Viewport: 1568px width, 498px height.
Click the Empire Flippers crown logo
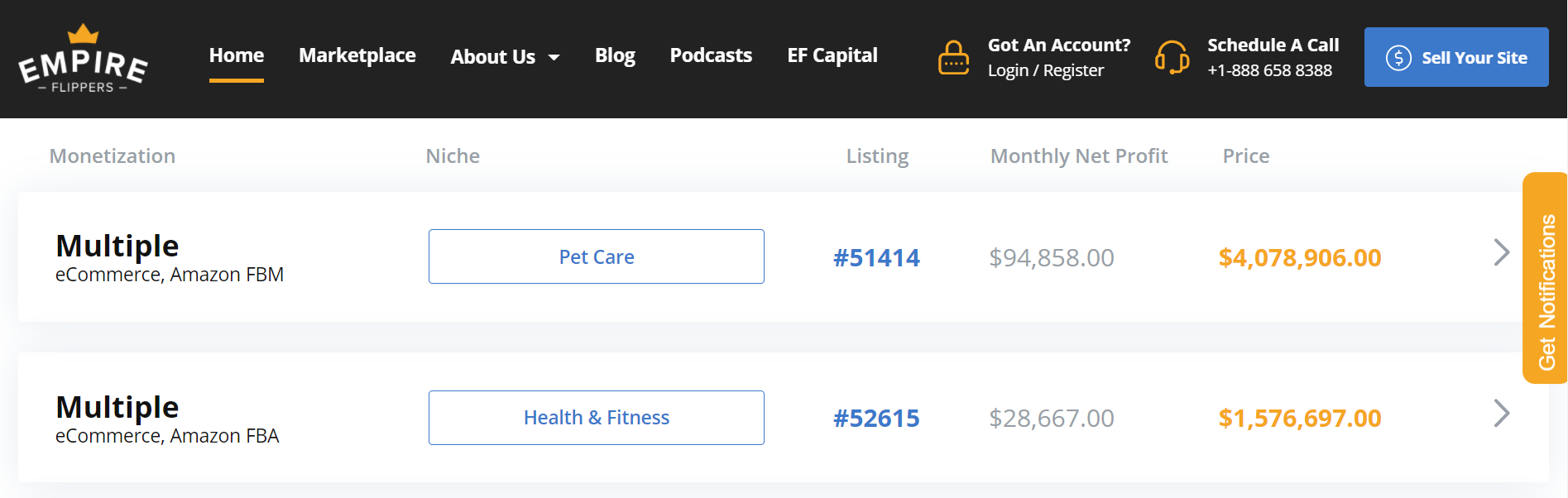tap(83, 58)
